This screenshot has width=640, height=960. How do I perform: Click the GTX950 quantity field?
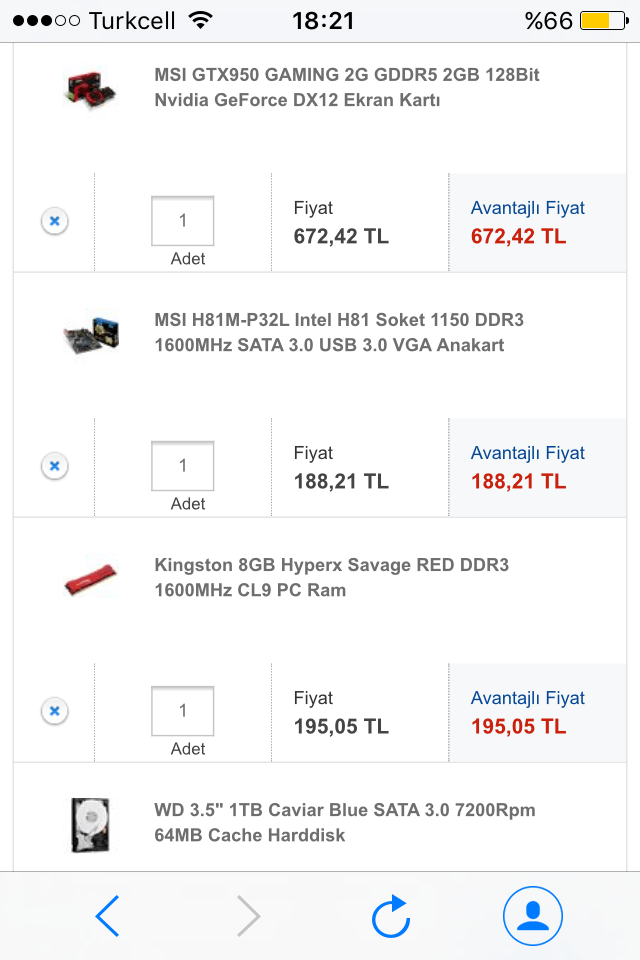pos(183,221)
